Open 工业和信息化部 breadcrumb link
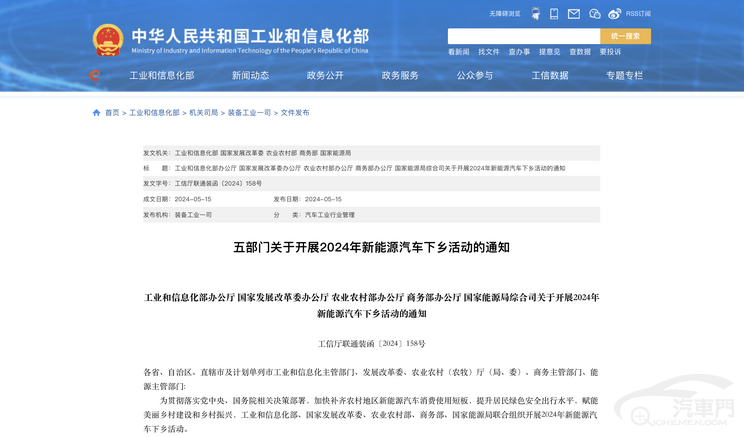Screen dimensions: 744x437 pos(154,112)
